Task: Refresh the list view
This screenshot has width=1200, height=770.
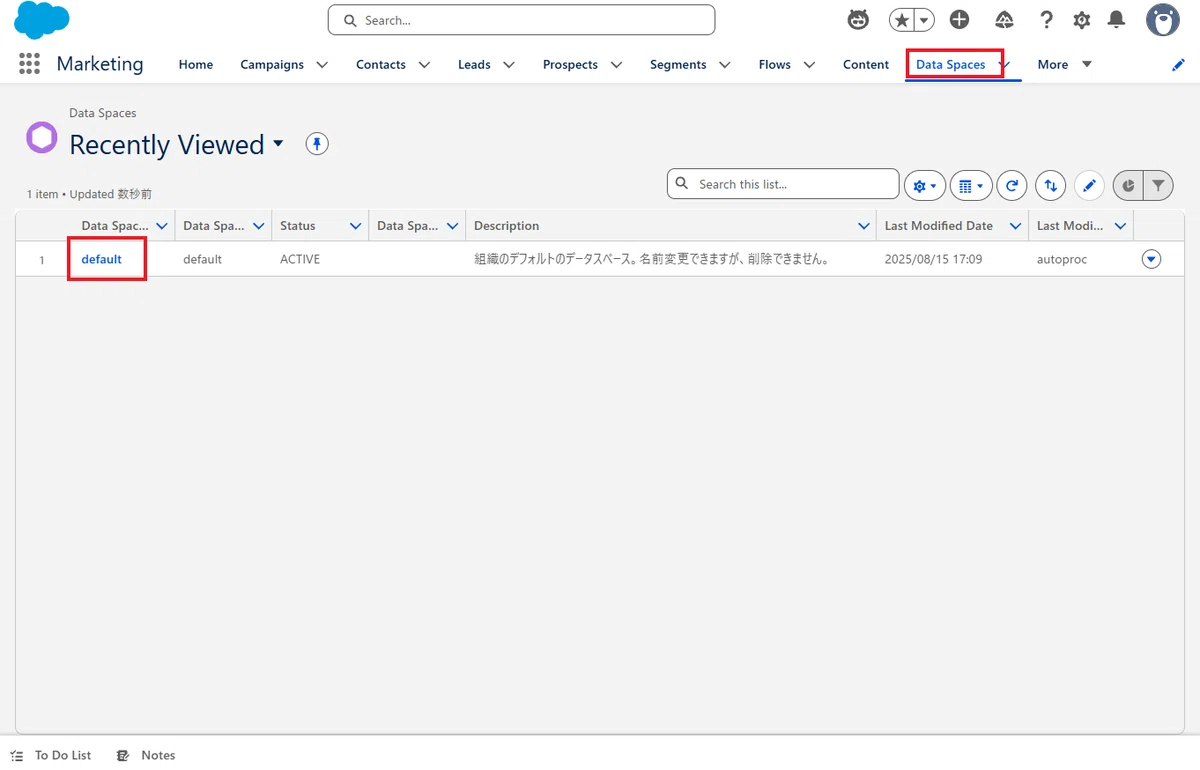Action: [1012, 185]
